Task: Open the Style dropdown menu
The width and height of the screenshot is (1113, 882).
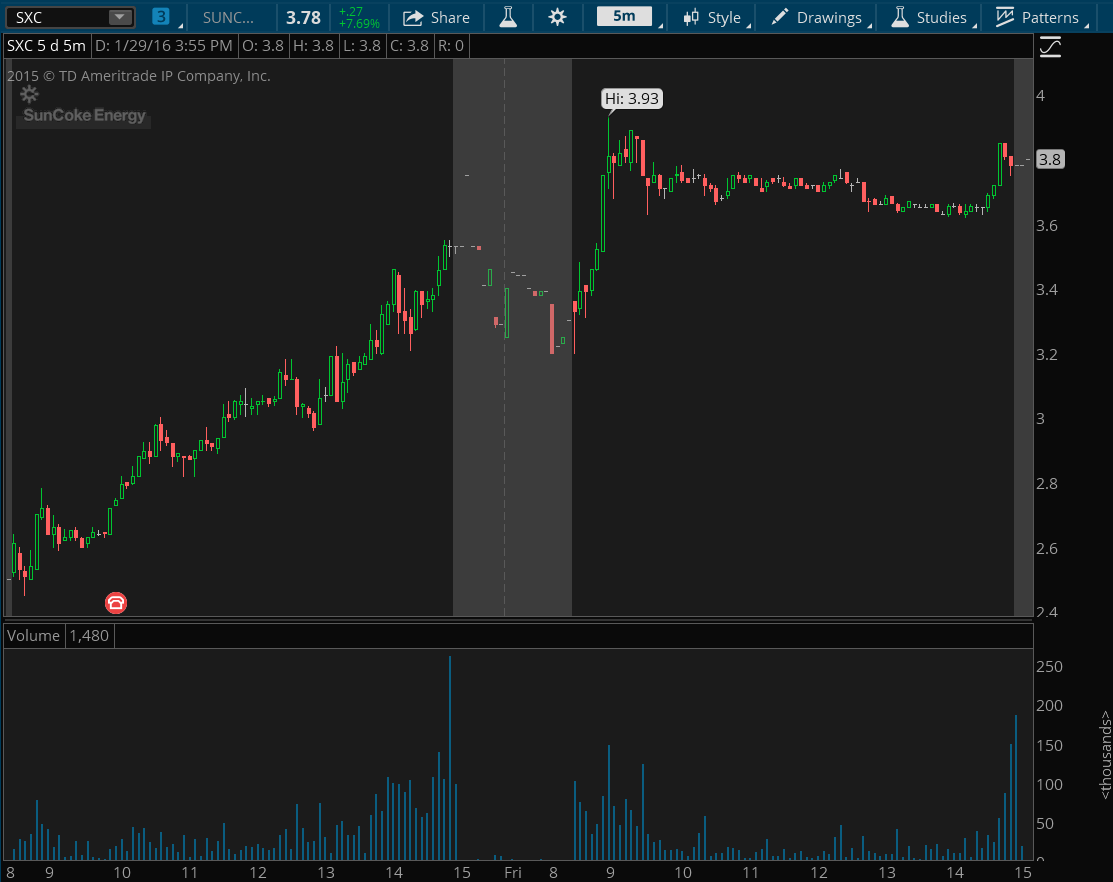Action: point(711,17)
